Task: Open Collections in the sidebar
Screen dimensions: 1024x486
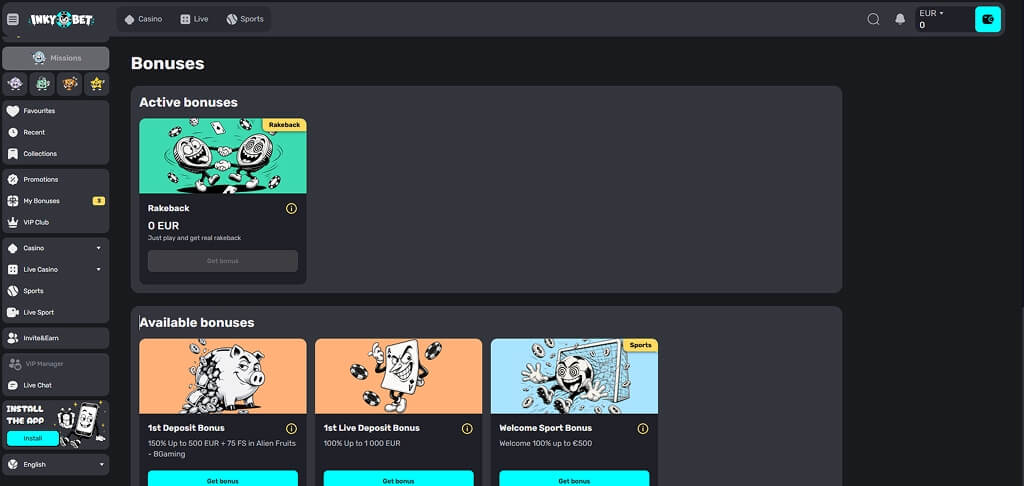Action: 56,154
